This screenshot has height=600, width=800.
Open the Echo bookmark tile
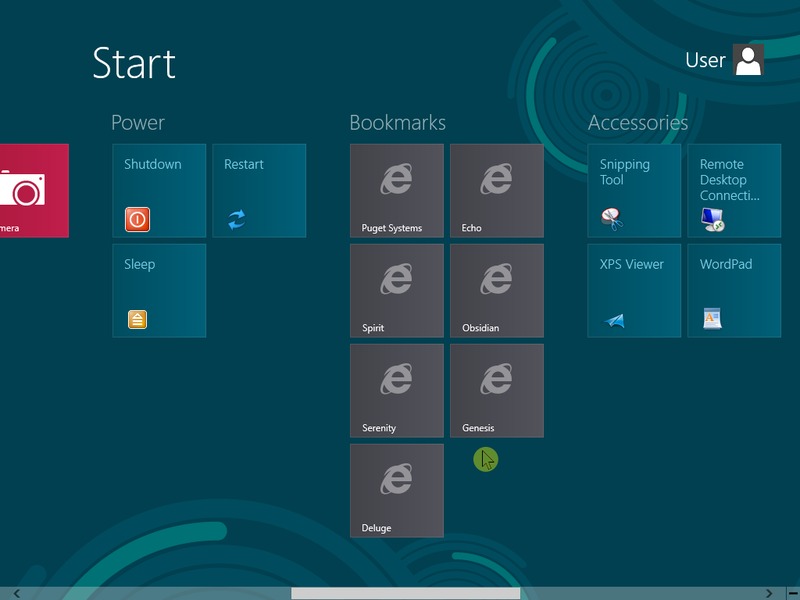(x=497, y=190)
